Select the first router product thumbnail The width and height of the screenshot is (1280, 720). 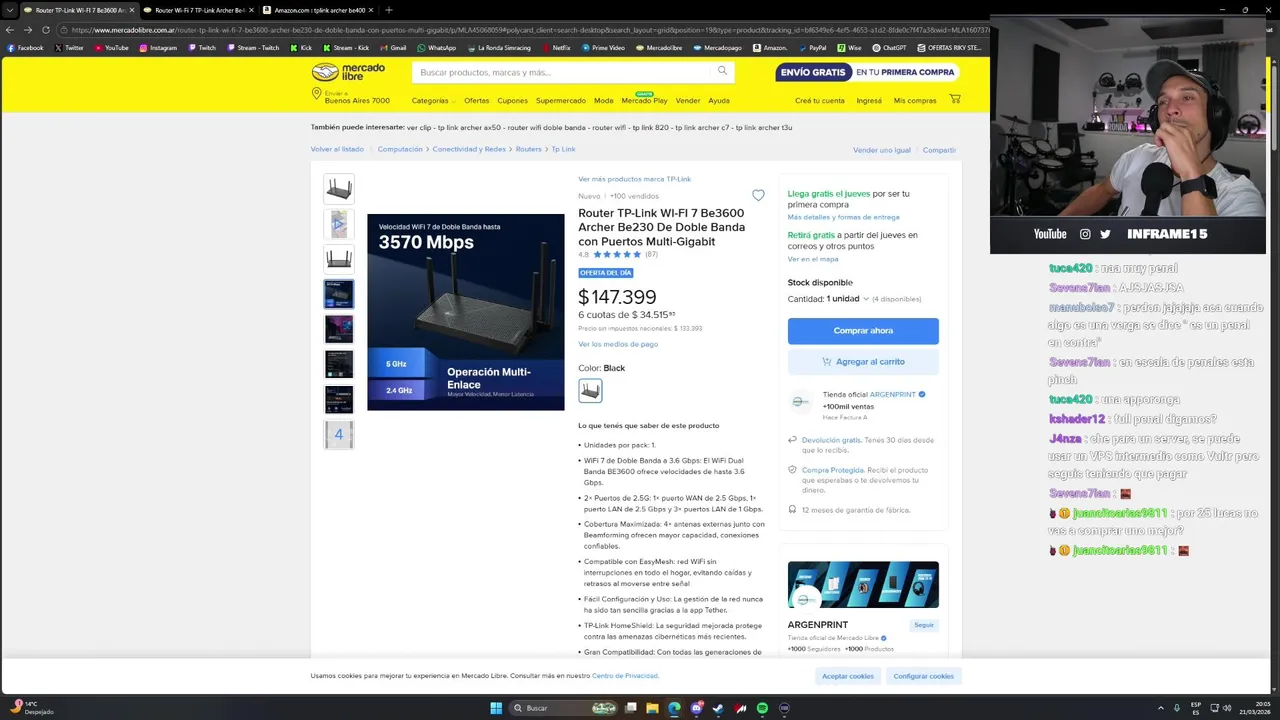[x=339, y=189]
